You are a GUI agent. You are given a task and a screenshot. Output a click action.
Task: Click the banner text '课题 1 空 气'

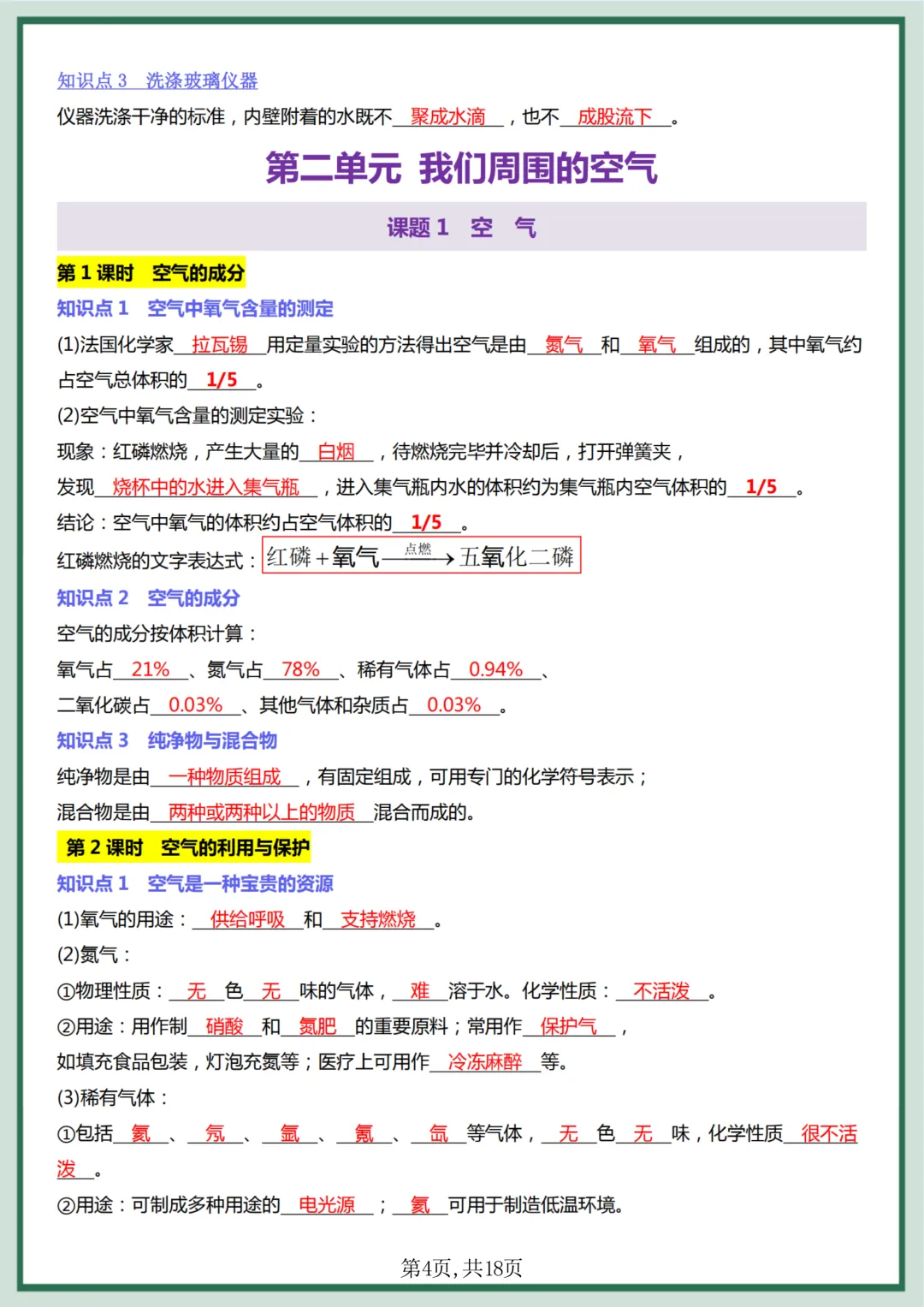coord(462,227)
